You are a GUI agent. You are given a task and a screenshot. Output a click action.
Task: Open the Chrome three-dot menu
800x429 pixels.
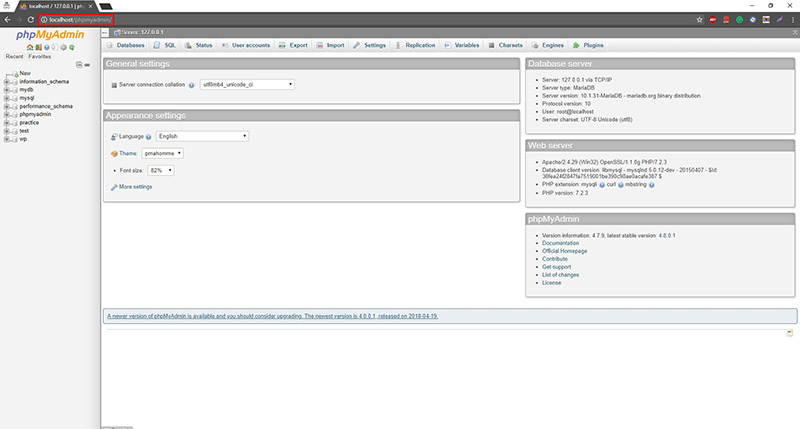pyautogui.click(x=793, y=19)
